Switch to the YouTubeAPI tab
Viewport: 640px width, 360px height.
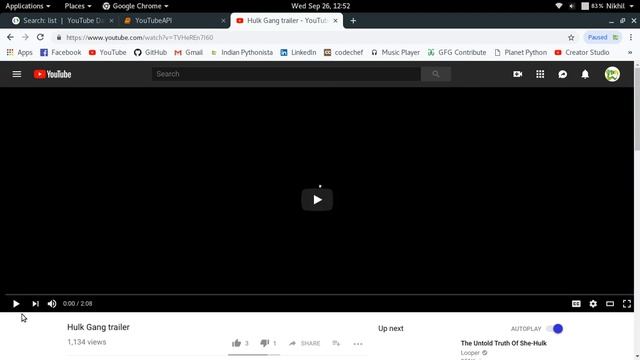pos(174,20)
